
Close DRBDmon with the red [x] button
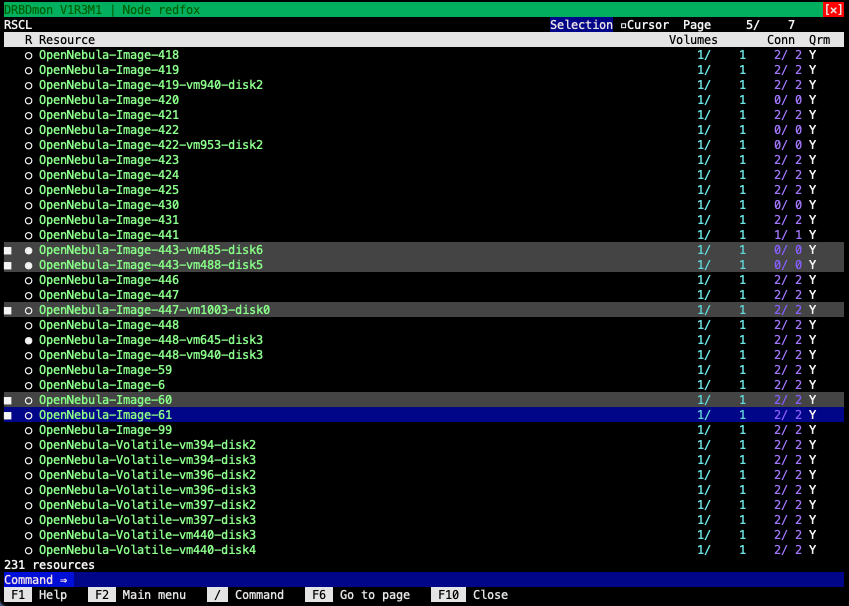click(x=833, y=10)
